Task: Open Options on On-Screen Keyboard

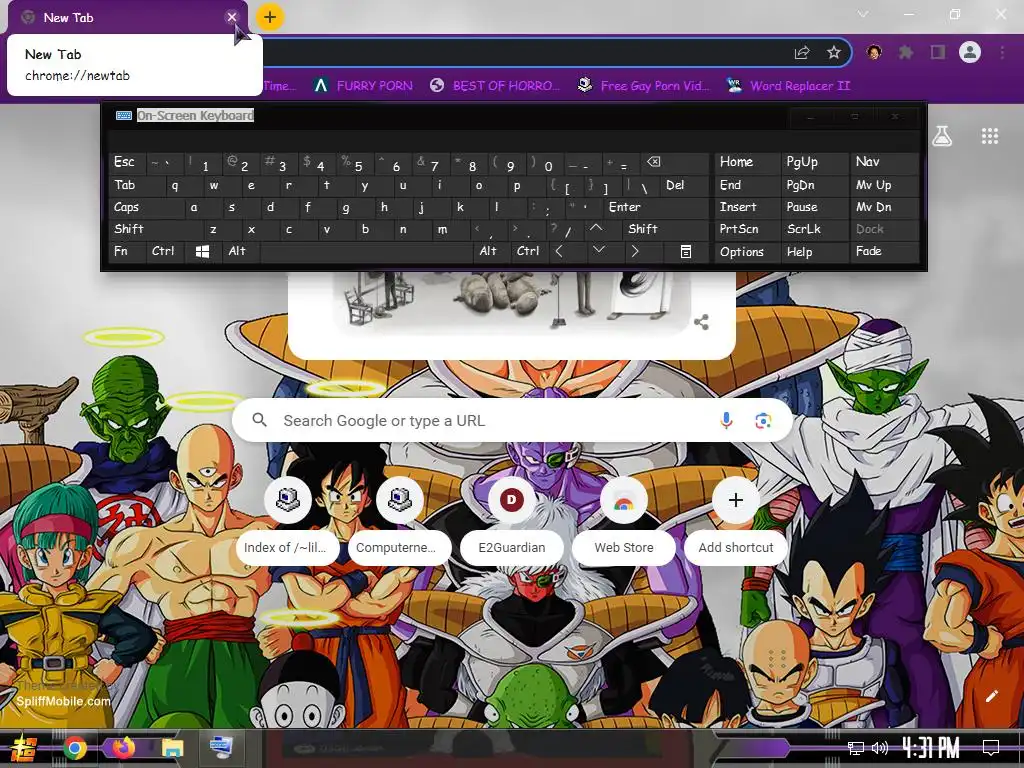Action: (x=746, y=251)
